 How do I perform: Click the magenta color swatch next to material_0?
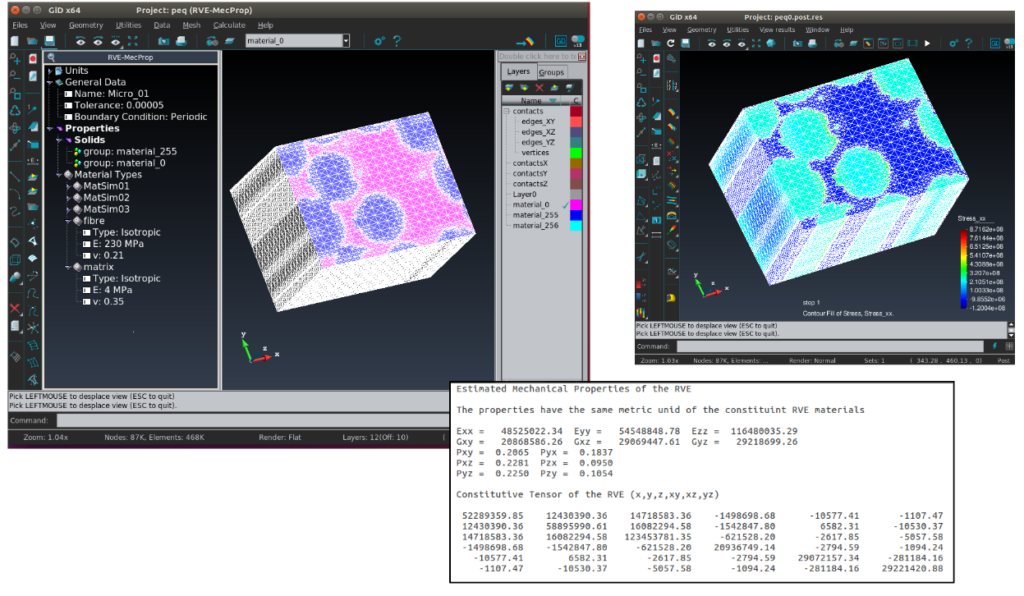[576, 205]
